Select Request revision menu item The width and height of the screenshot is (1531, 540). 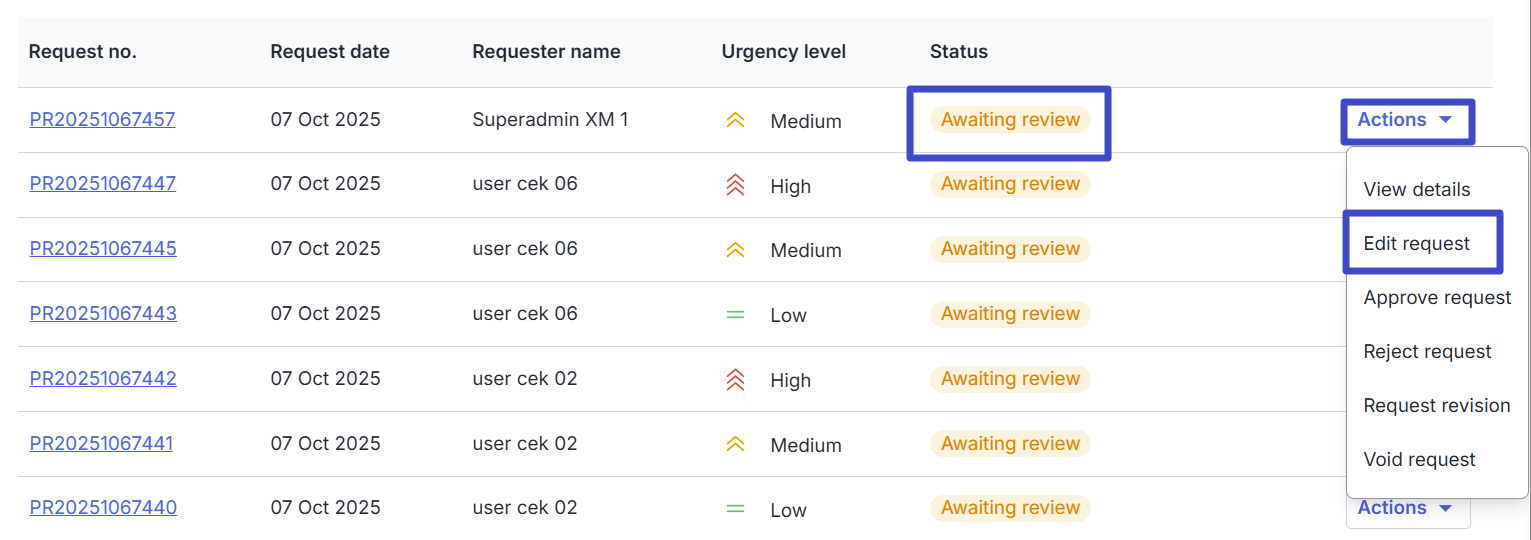(1436, 406)
